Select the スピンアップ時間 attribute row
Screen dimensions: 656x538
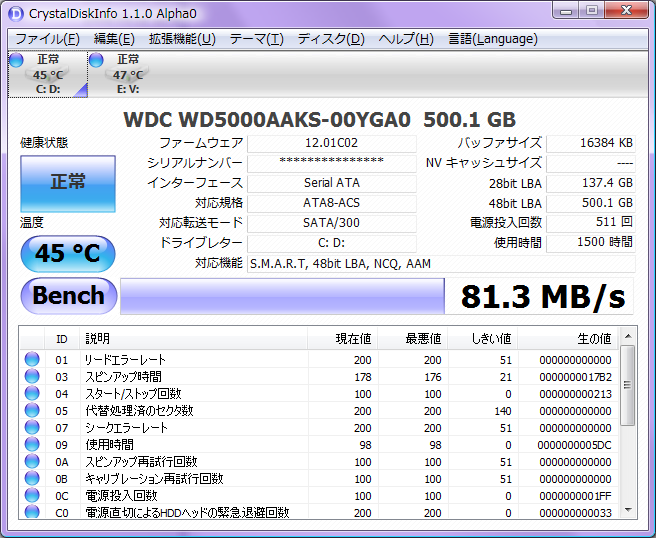(319, 377)
